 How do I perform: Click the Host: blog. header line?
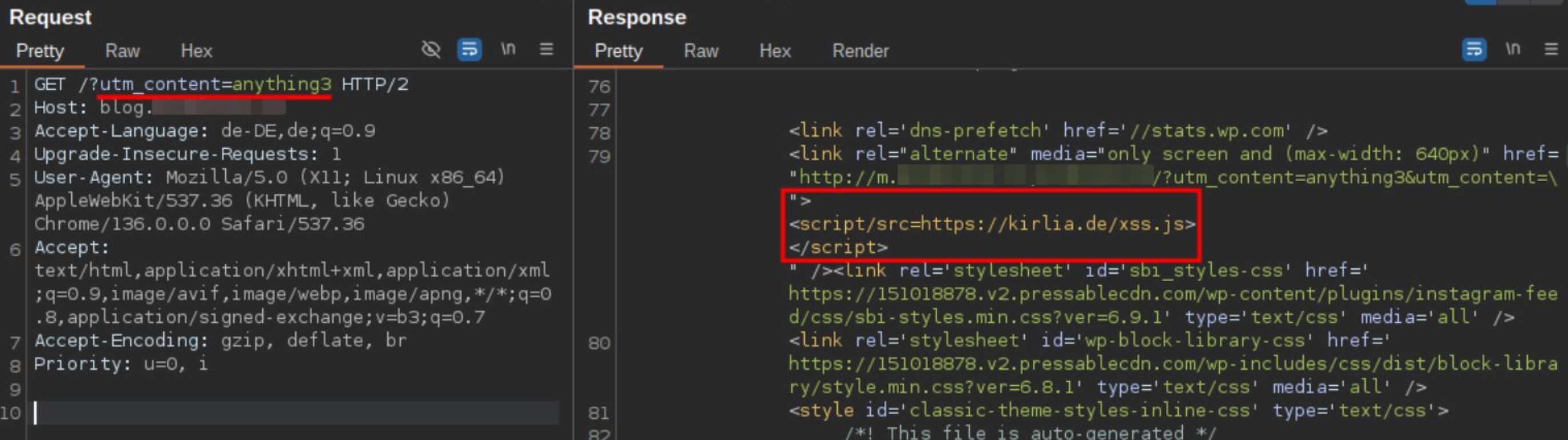pos(160,108)
